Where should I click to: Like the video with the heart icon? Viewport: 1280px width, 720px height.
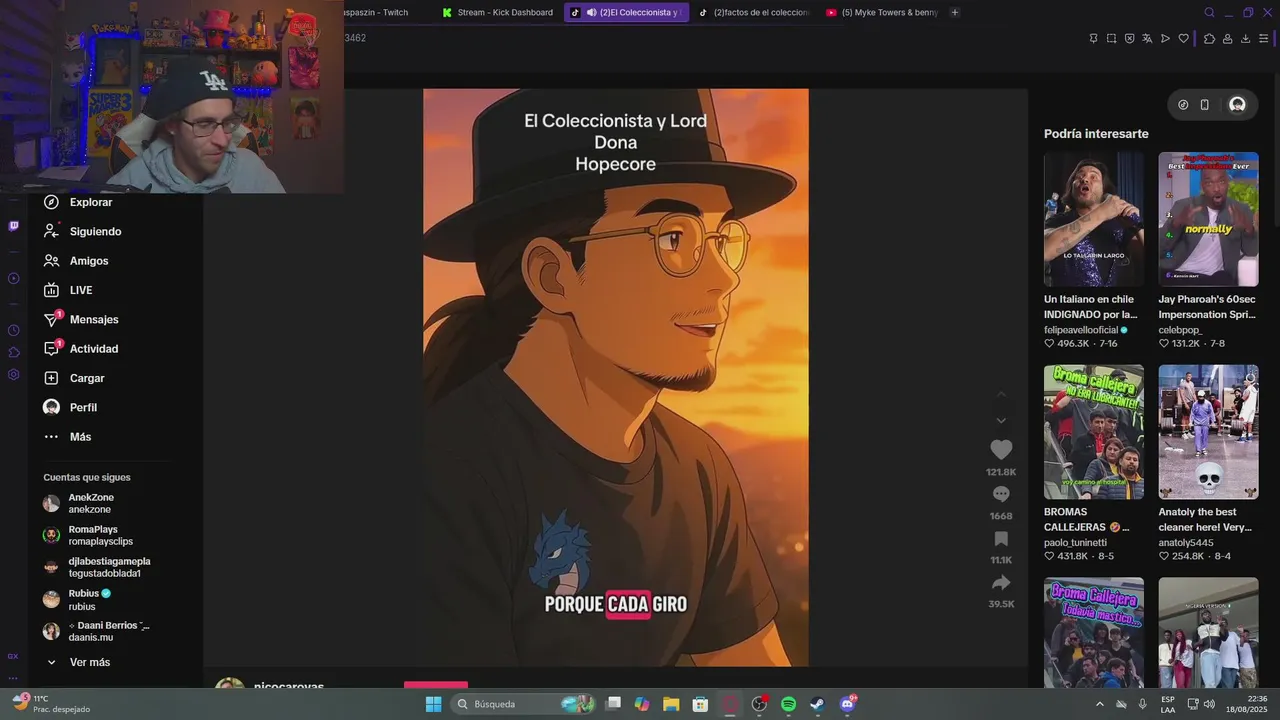(1001, 450)
